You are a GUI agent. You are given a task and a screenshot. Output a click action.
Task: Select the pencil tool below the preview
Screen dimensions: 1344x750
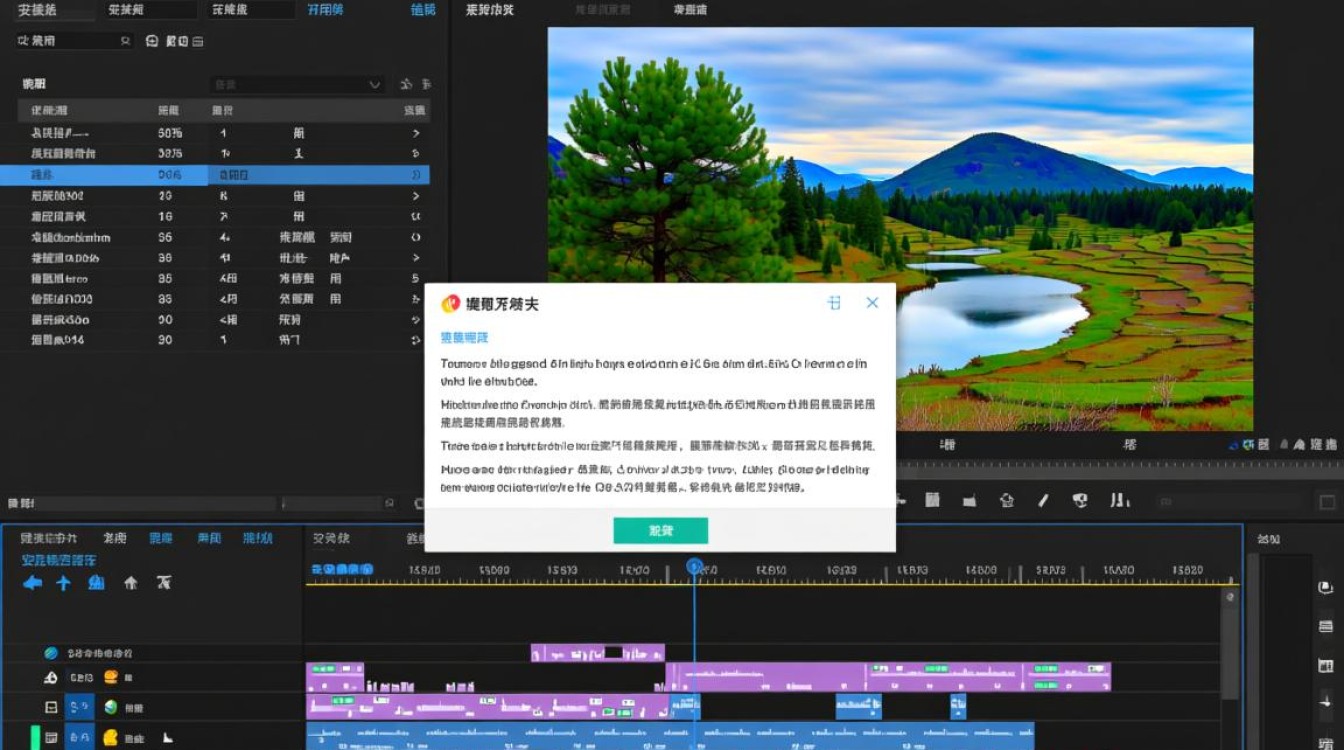[1043, 500]
